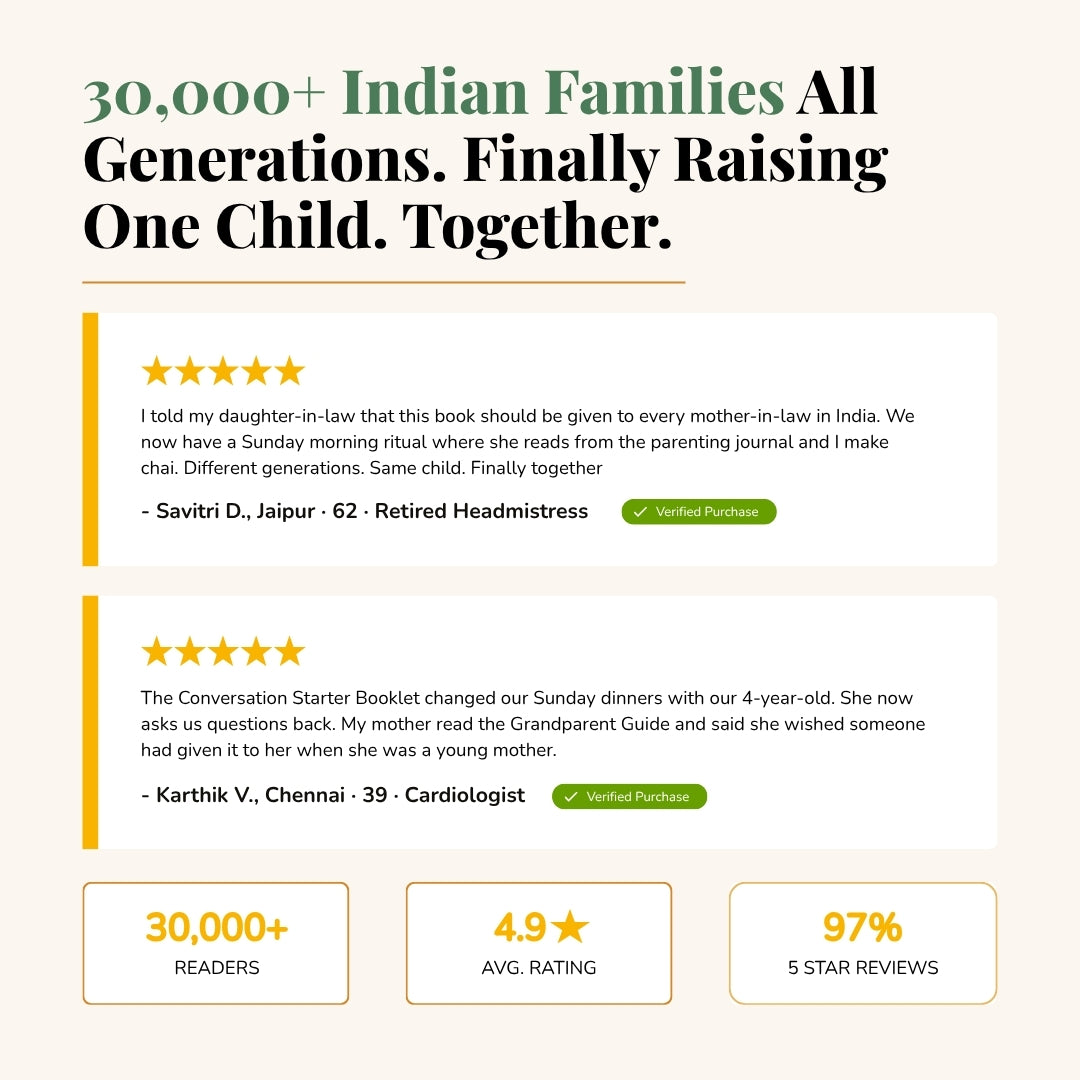Click the first star in Savitri's review
This screenshot has width=1080, height=1080.
coord(156,372)
